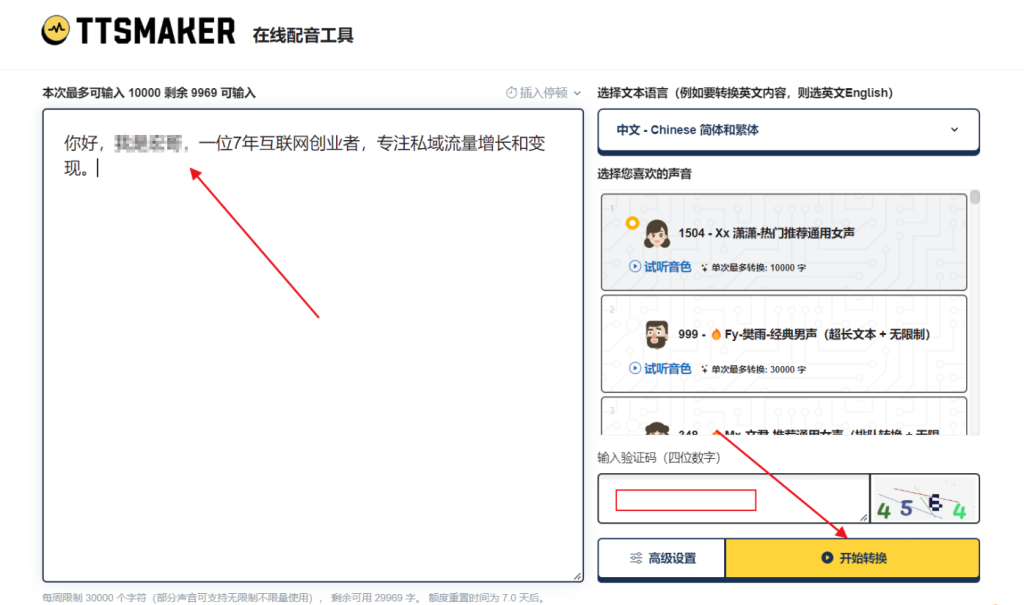Click the round TTSMaker logo icon
Image resolution: width=1024 pixels, height=605 pixels.
coord(56,29)
